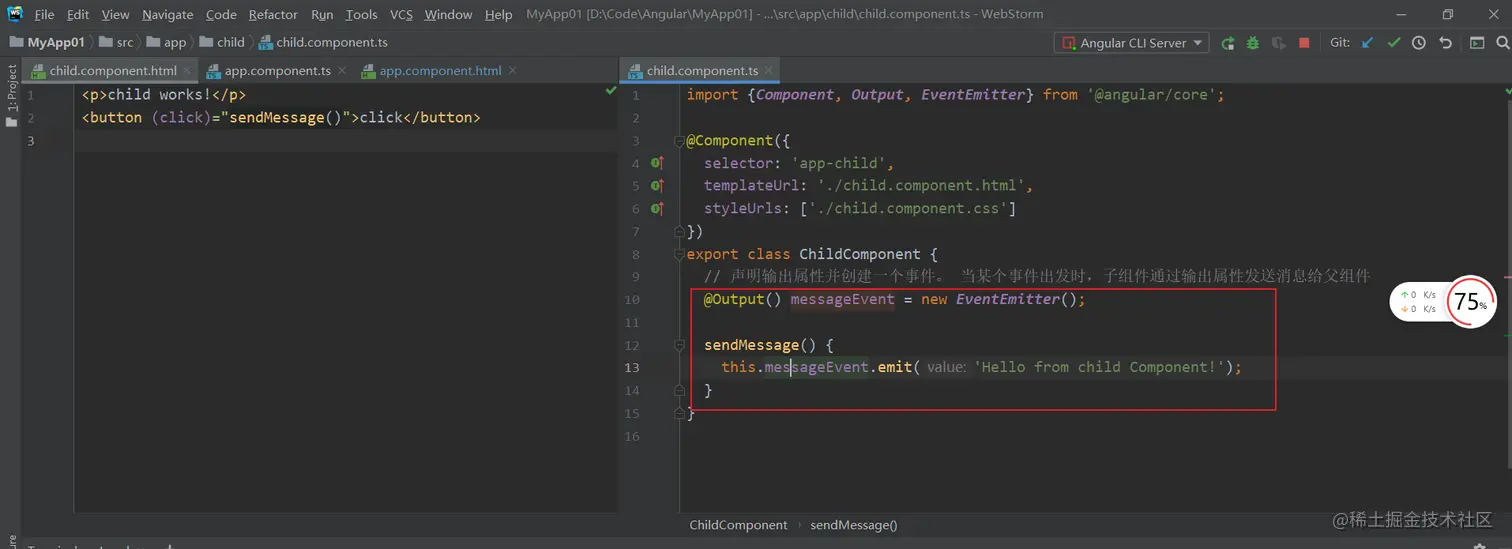
Task: Update project with the blue Git arrow
Action: pyautogui.click(x=1367, y=43)
